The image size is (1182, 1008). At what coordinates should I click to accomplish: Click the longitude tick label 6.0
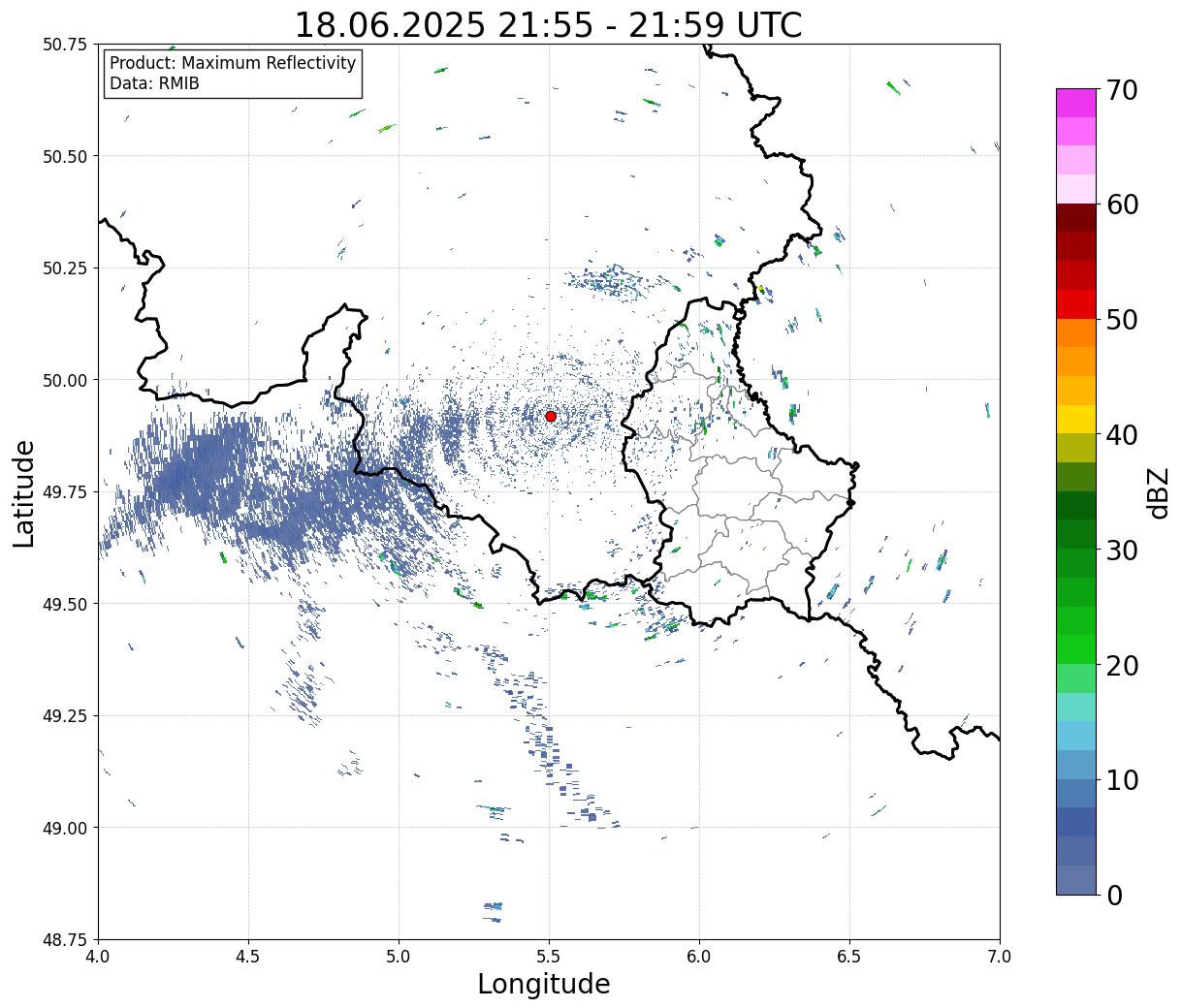(x=699, y=957)
